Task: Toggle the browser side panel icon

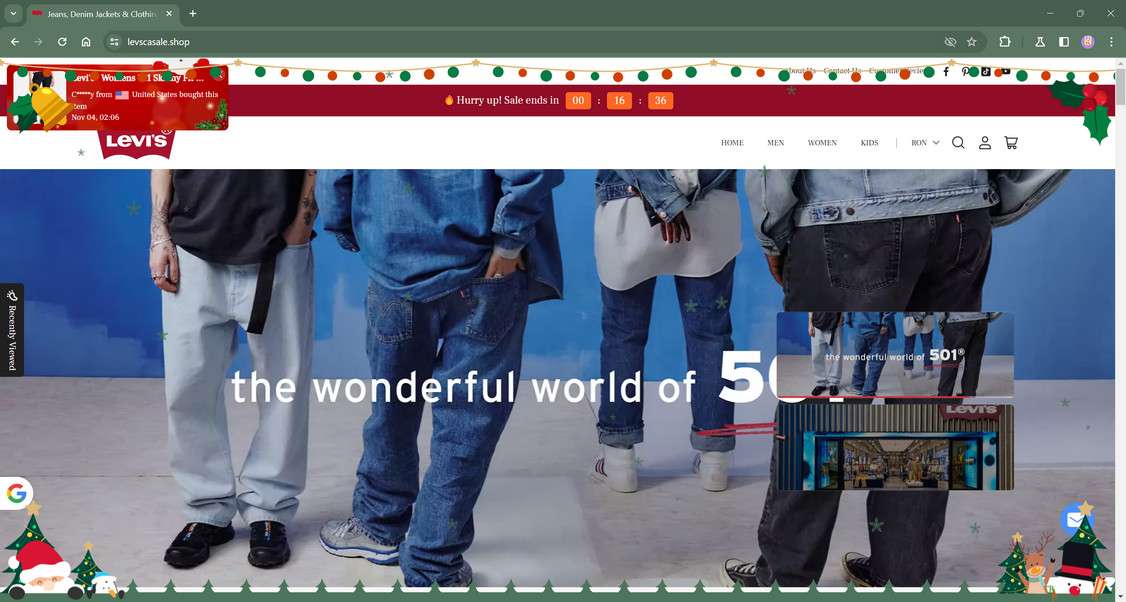Action: click(1064, 42)
